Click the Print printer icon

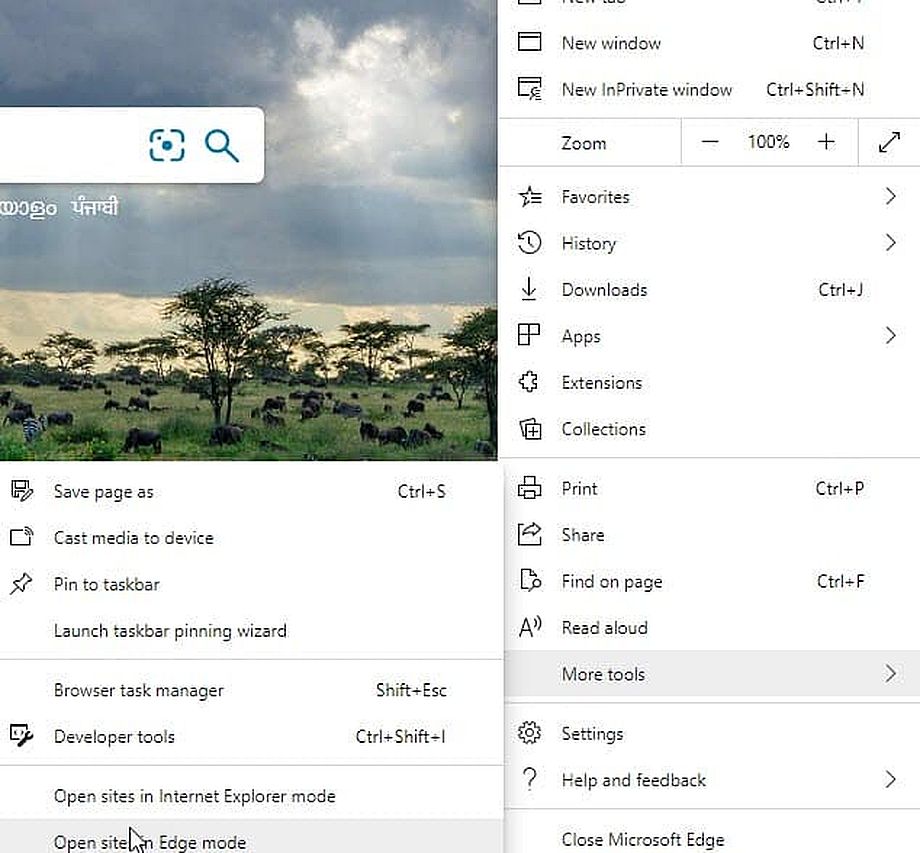click(529, 489)
